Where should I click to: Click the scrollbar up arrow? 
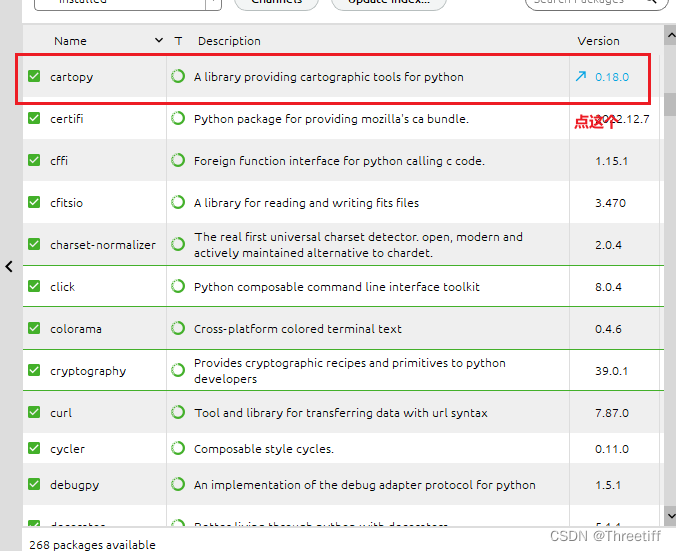[670, 35]
